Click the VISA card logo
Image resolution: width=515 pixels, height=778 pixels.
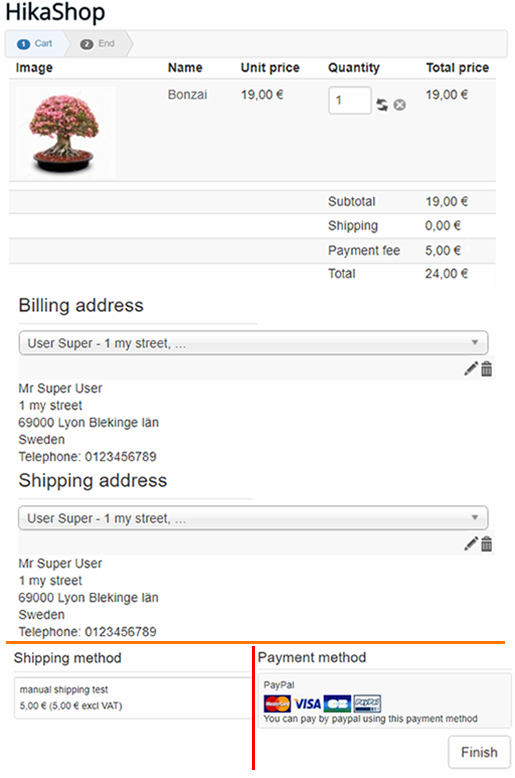pyautogui.click(x=307, y=704)
